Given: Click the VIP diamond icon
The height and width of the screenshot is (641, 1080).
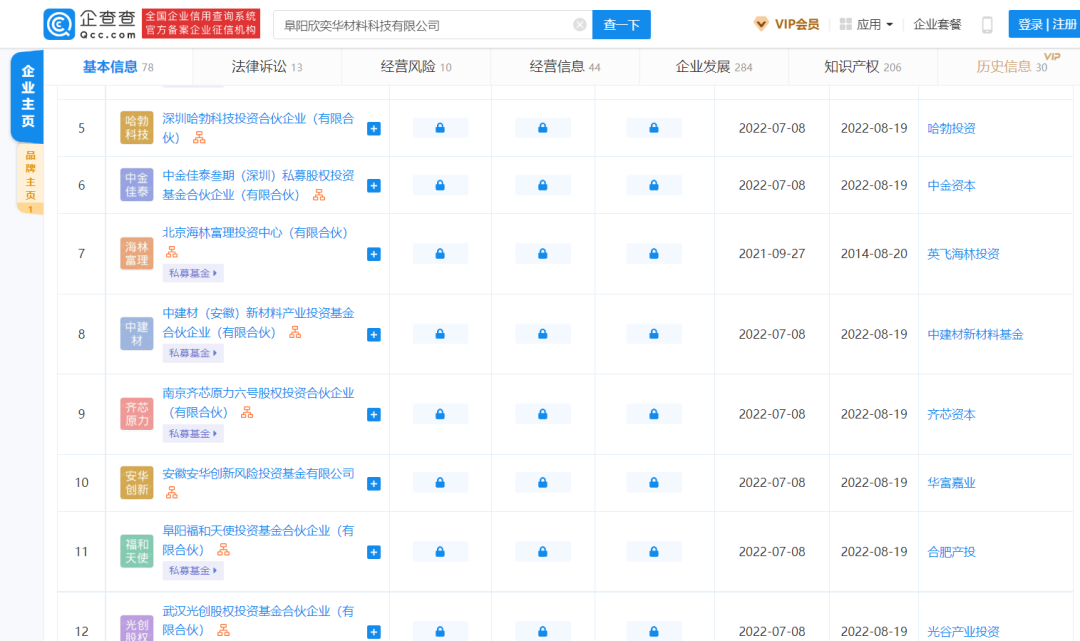Looking at the screenshot, I should (761, 24).
